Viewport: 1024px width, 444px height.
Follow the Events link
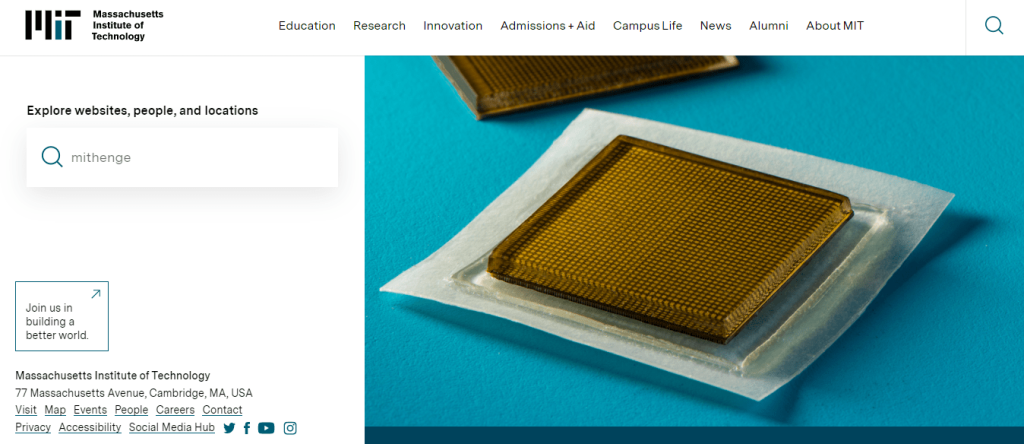(90, 410)
